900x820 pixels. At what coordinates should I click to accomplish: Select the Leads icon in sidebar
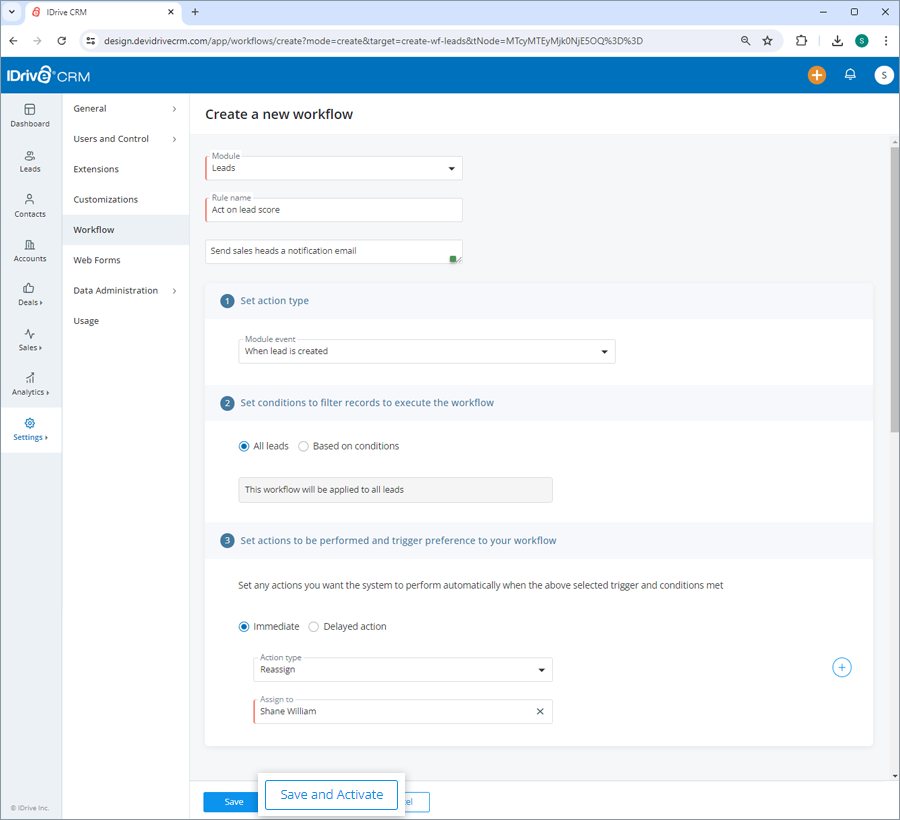pyautogui.click(x=30, y=162)
